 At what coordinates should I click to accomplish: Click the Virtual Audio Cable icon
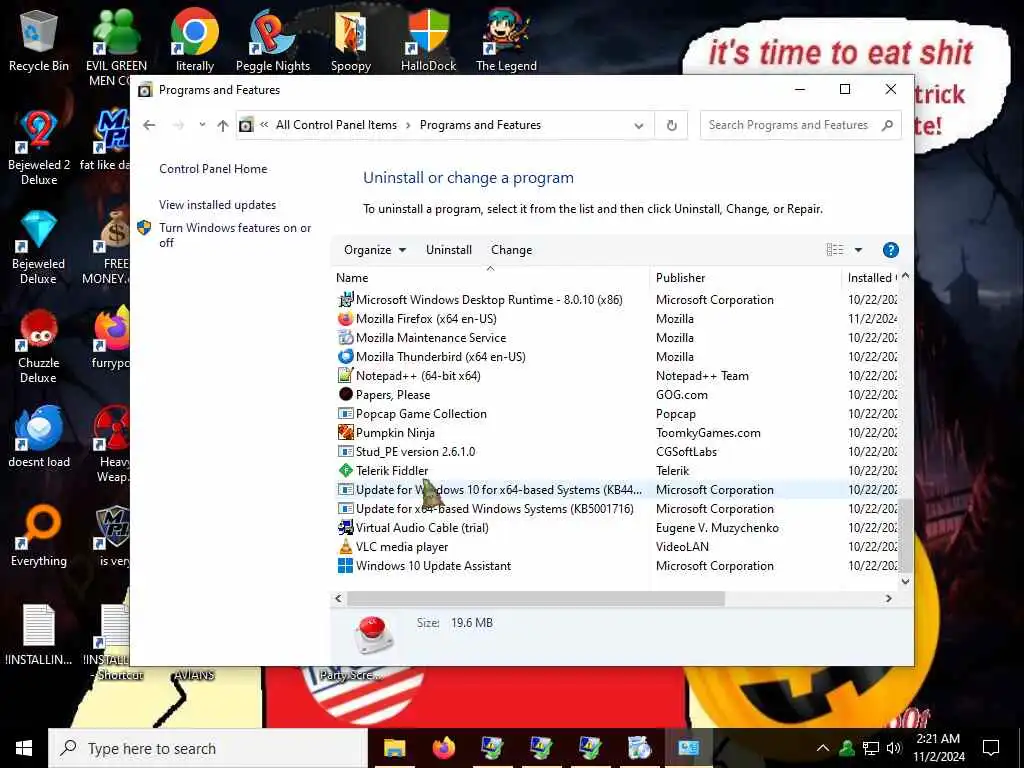click(345, 528)
